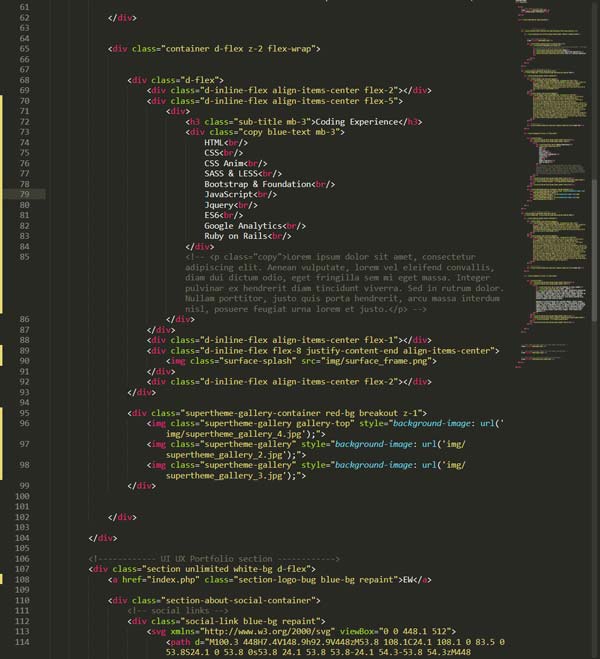The image size is (600, 659).
Task: Click line number 61 in the gutter
Action: [24, 7]
